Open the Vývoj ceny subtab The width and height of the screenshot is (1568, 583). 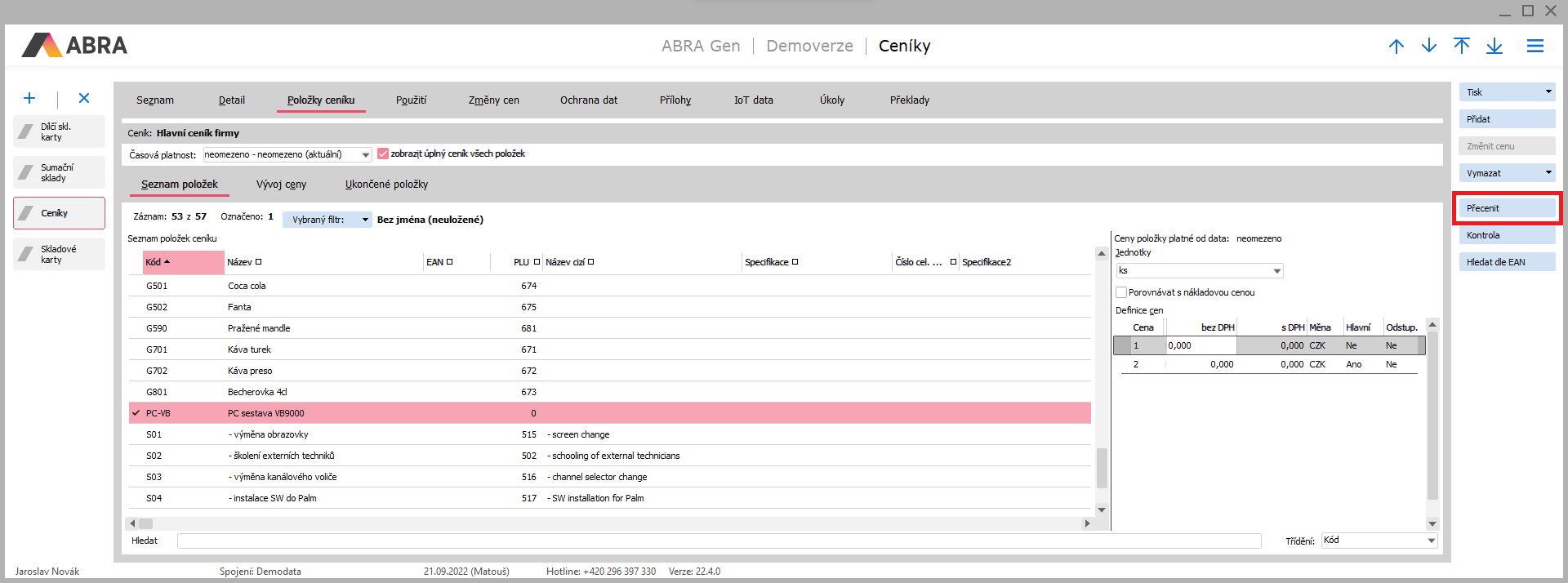tap(281, 185)
